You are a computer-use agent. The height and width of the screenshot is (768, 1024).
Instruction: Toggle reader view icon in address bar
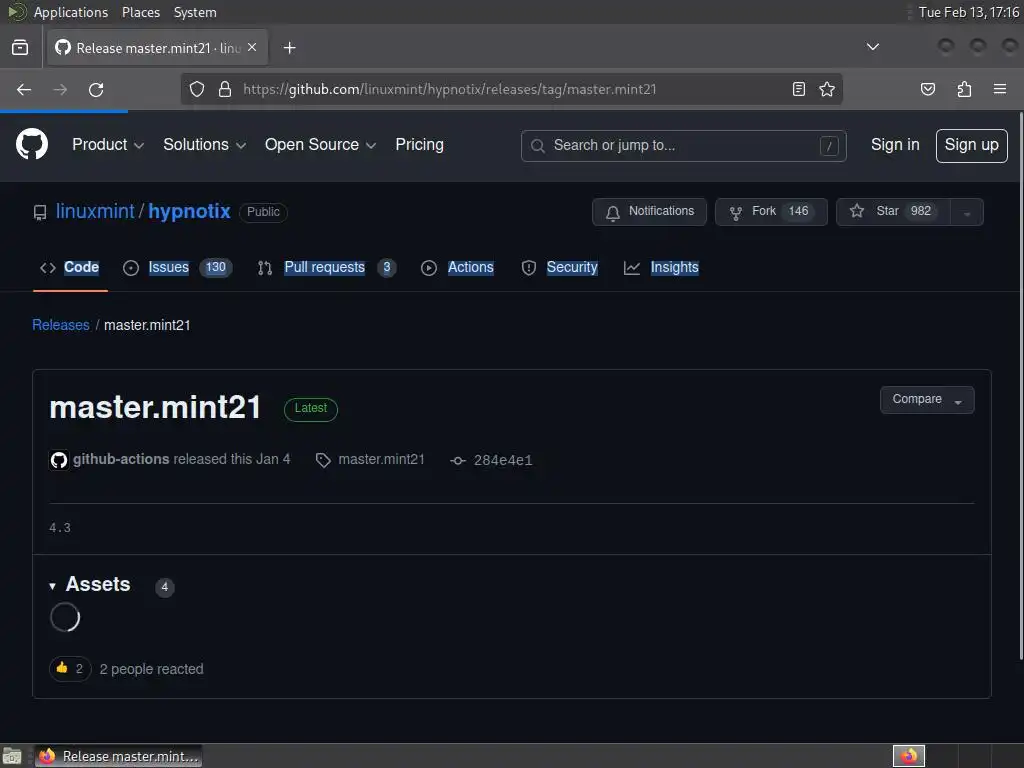tap(799, 89)
